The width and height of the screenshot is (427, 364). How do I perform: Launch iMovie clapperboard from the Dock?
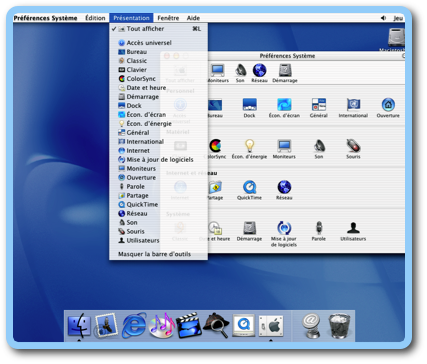(189, 326)
